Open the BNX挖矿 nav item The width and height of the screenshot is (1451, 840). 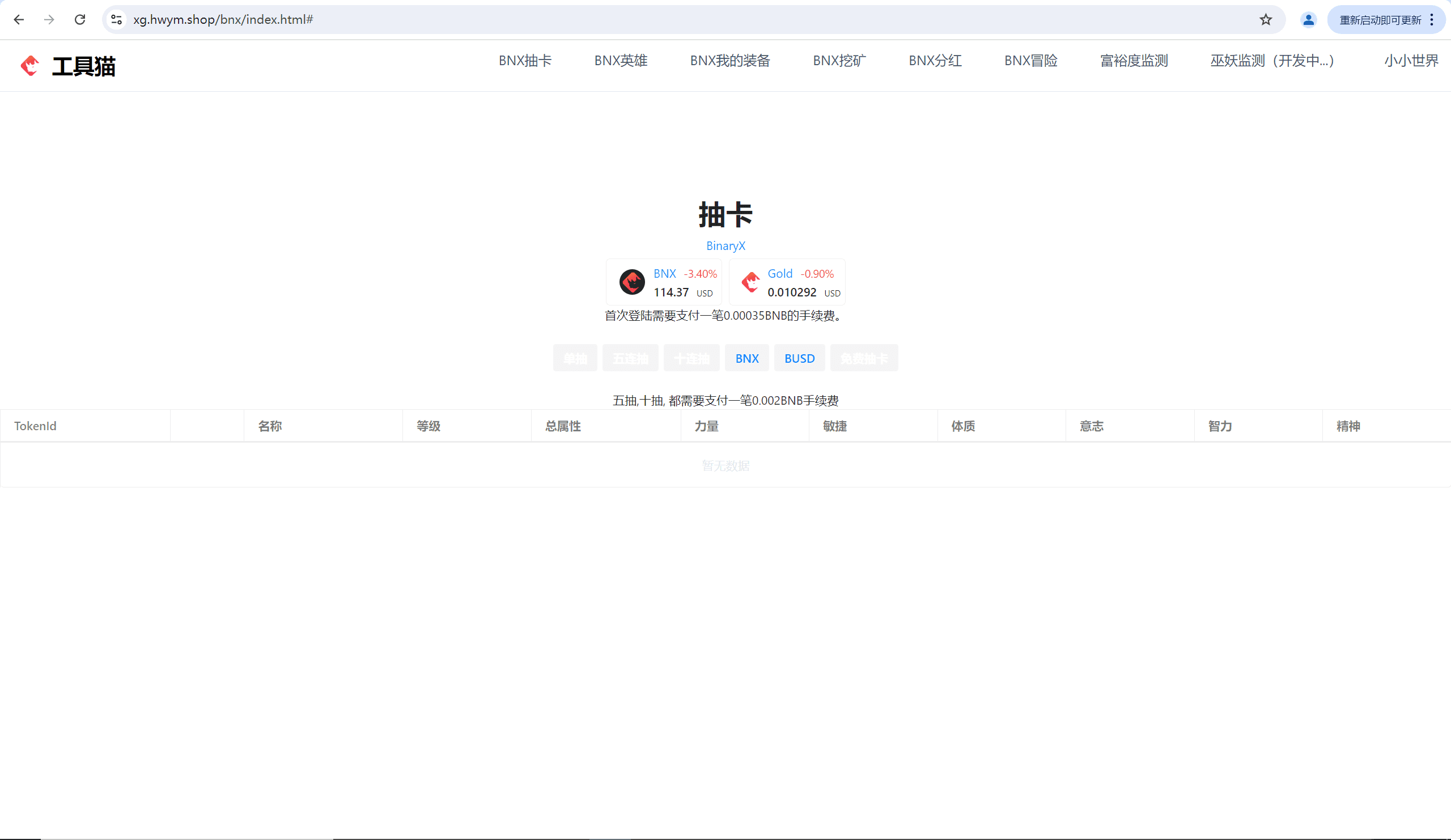point(839,61)
